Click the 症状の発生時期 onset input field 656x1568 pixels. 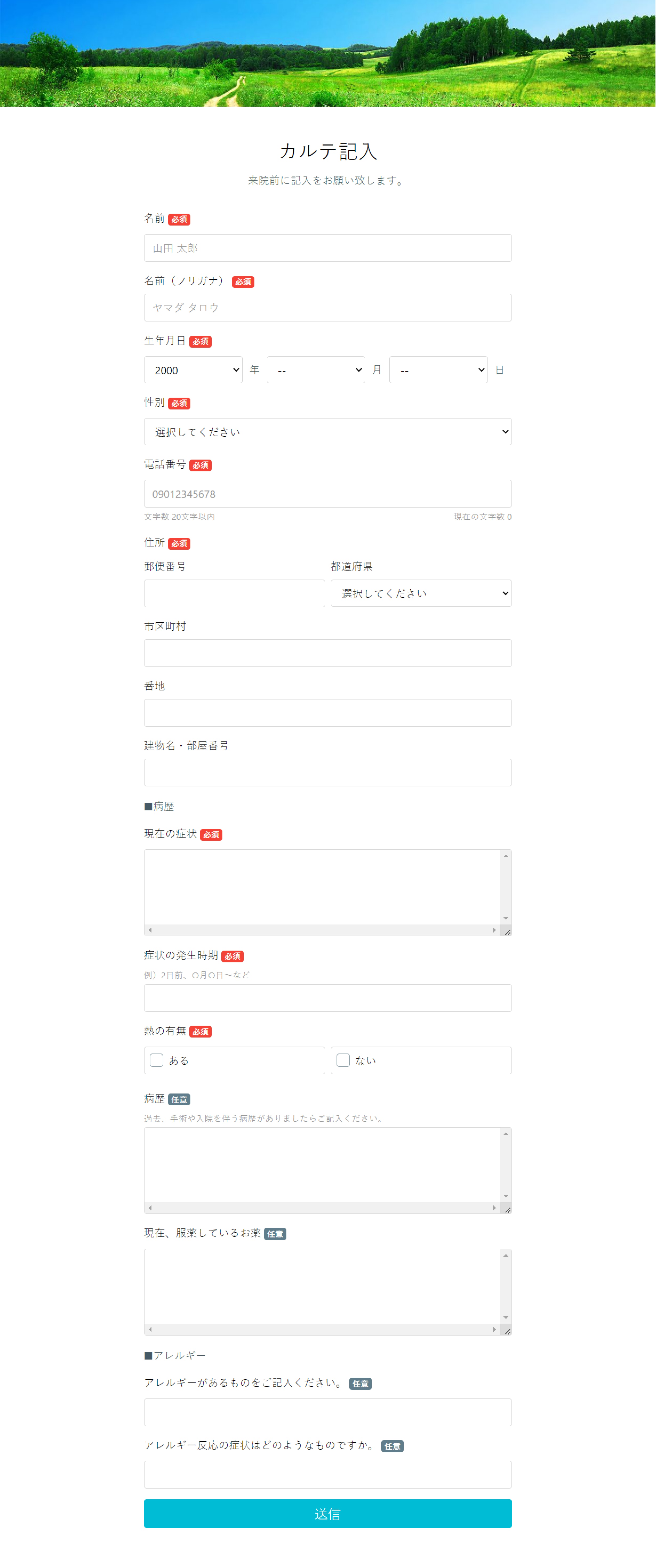pyautogui.click(x=328, y=998)
